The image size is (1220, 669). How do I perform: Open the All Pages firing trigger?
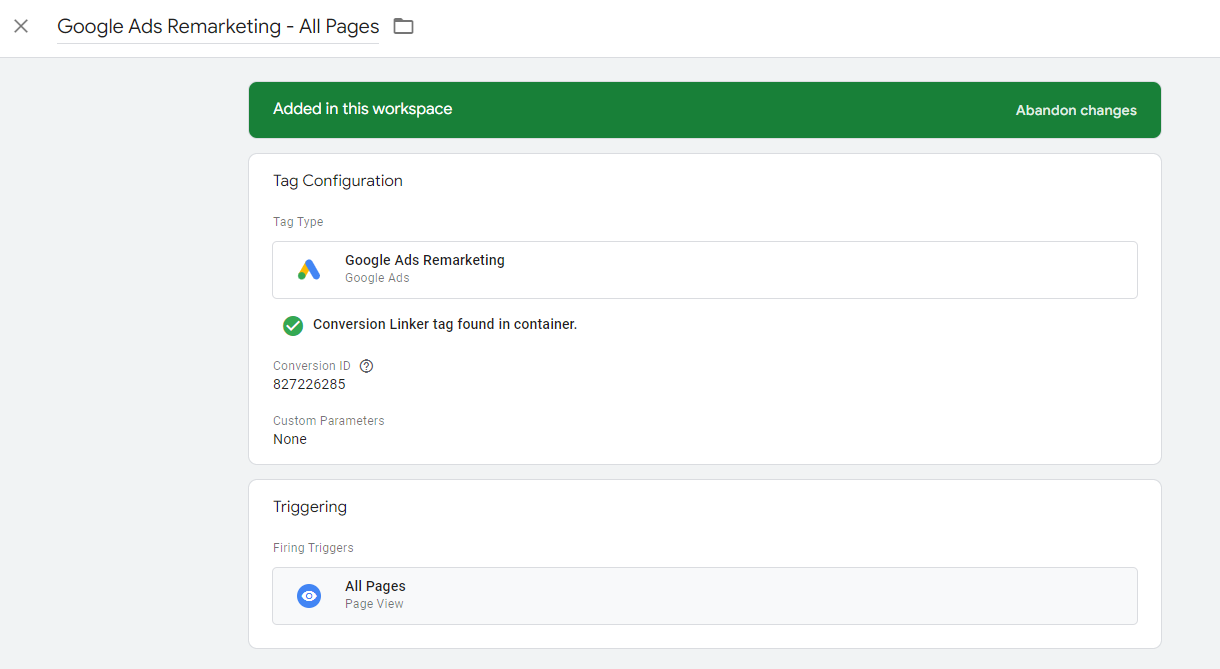click(704, 596)
